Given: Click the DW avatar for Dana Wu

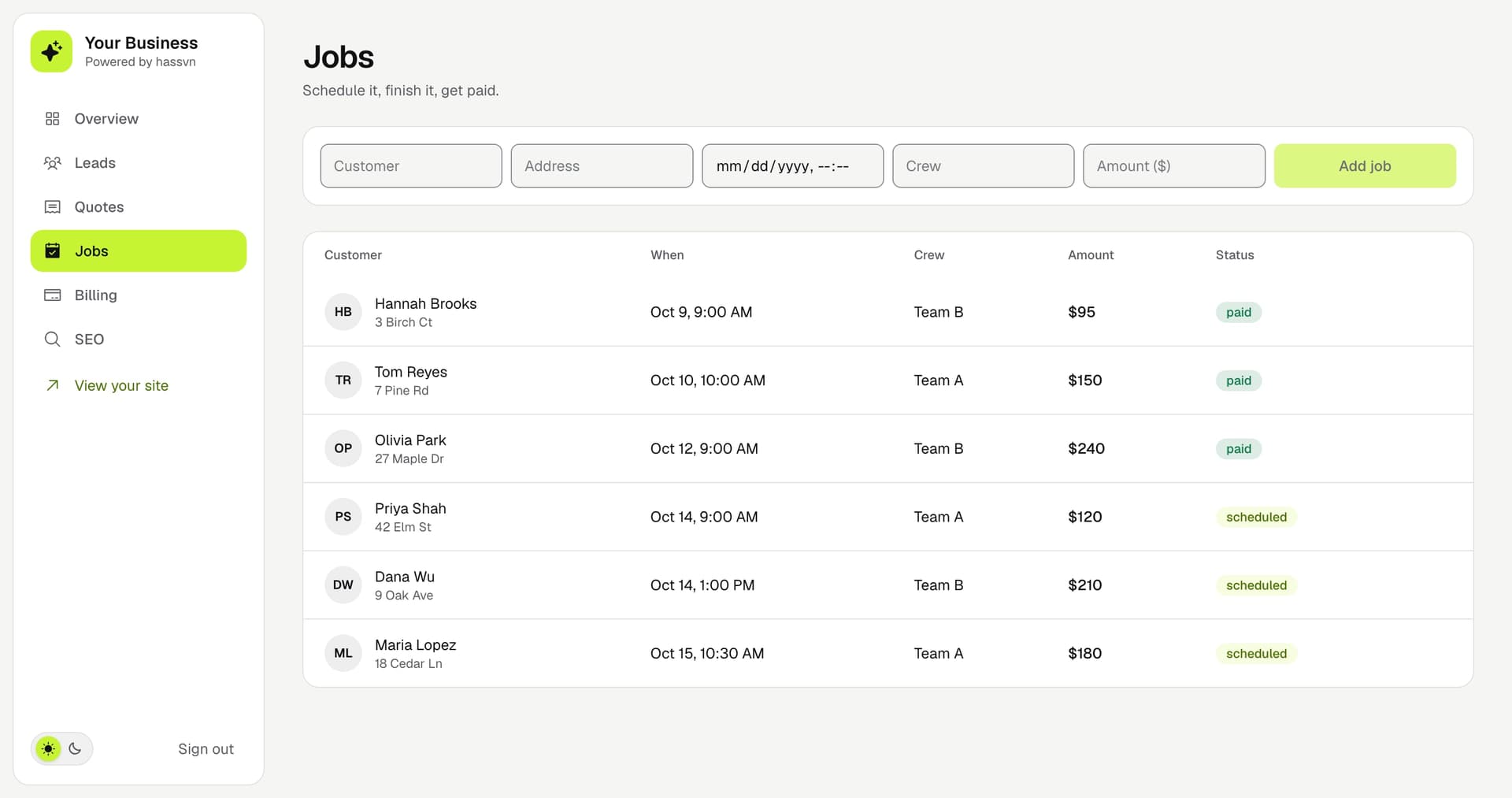Looking at the screenshot, I should point(343,585).
